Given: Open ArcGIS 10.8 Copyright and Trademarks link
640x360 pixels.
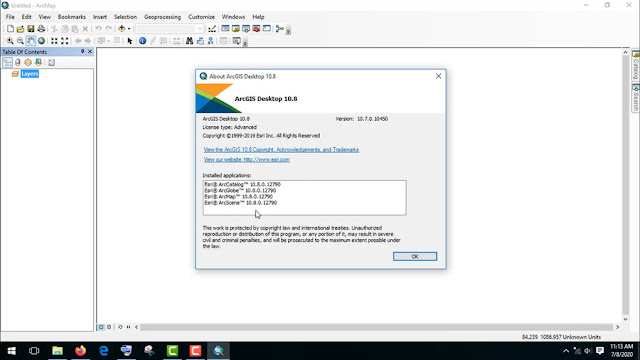Looking at the screenshot, I should [281, 150].
